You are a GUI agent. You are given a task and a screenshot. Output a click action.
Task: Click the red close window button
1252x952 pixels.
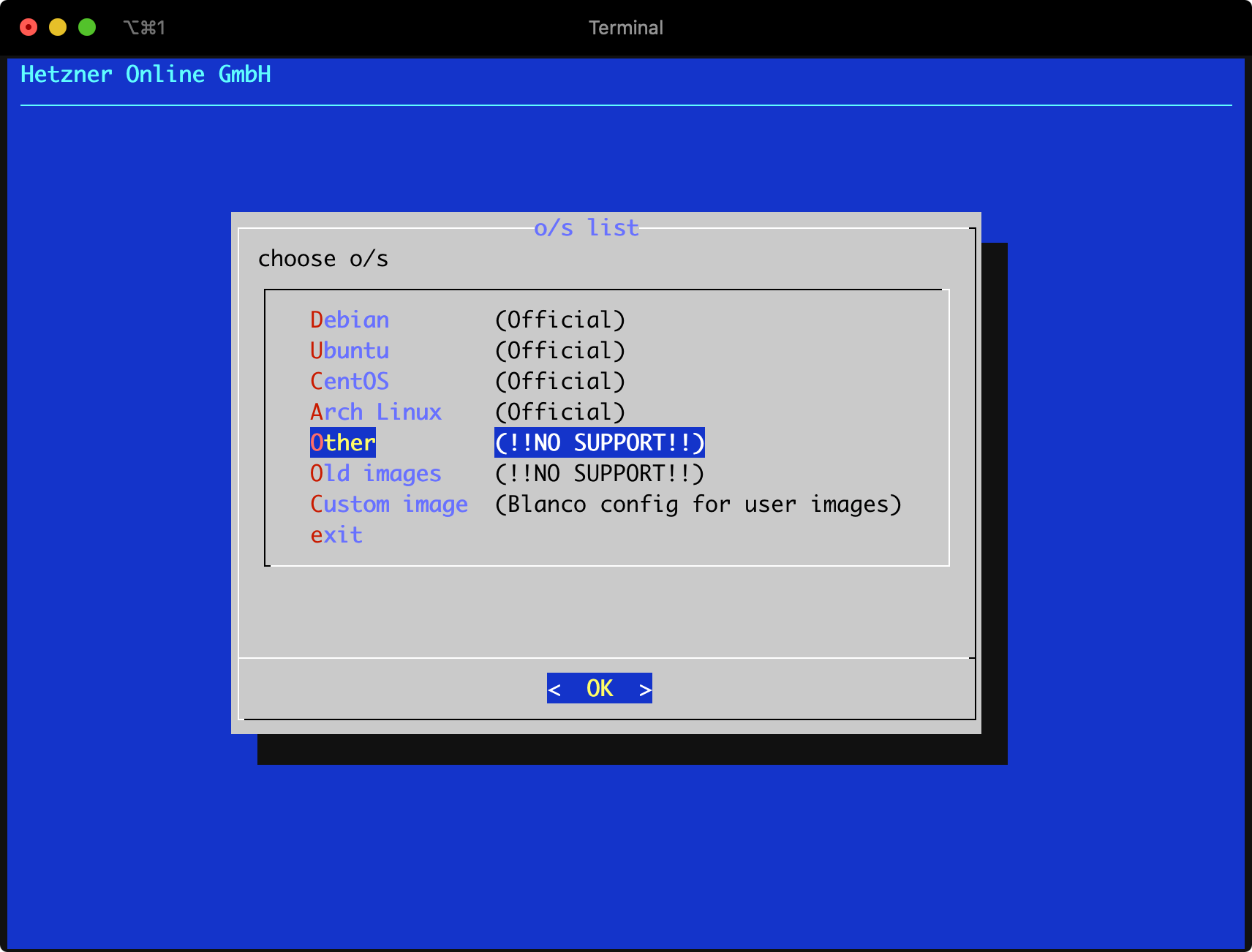pos(29,27)
